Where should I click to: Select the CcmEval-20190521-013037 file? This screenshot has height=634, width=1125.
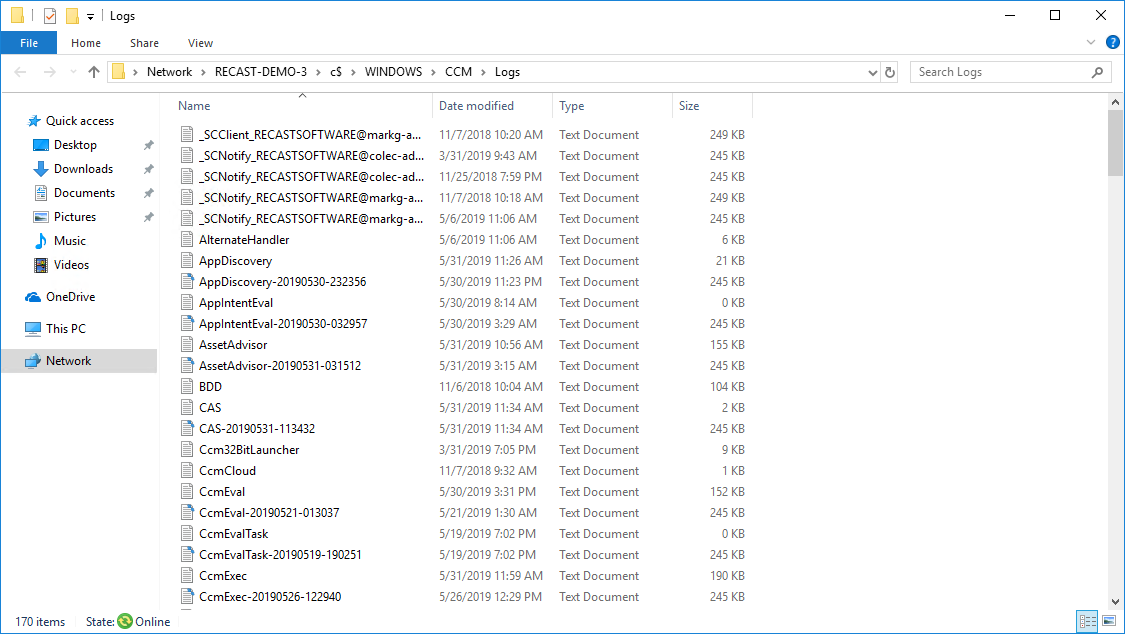click(x=269, y=513)
